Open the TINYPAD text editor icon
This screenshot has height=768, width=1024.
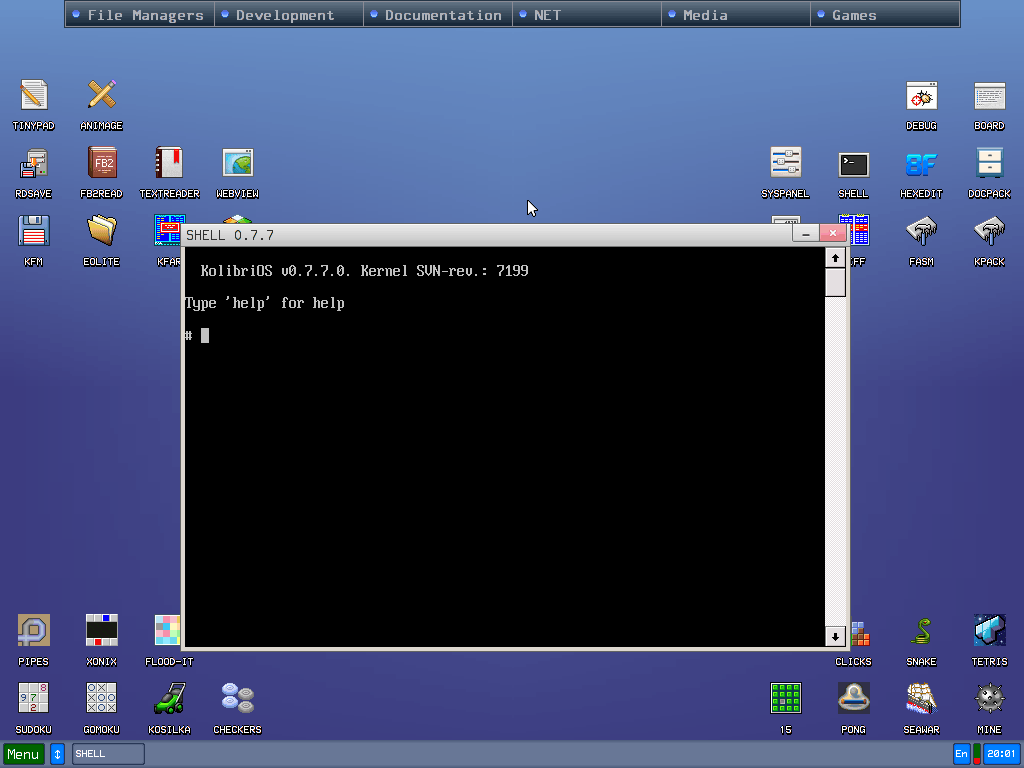click(x=33, y=96)
